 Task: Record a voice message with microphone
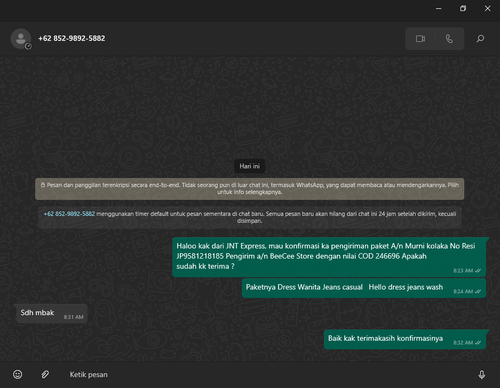pos(482,374)
